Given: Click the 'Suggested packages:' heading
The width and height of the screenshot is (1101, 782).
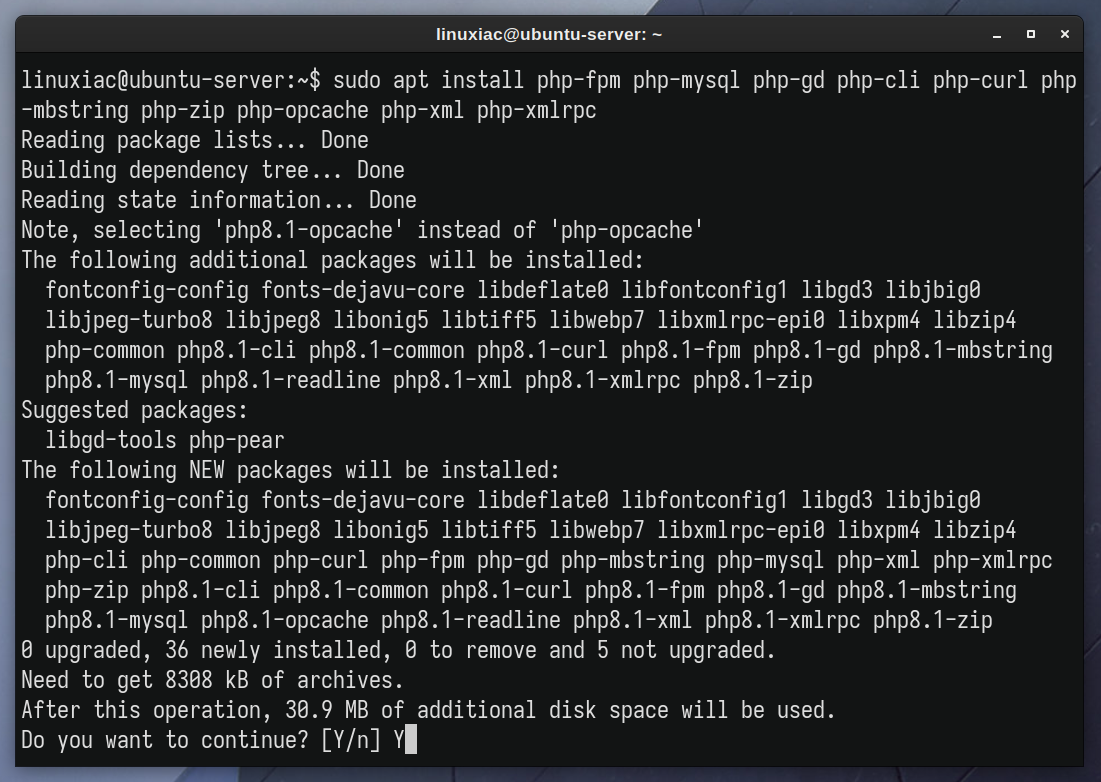Looking at the screenshot, I should [x=134, y=411].
